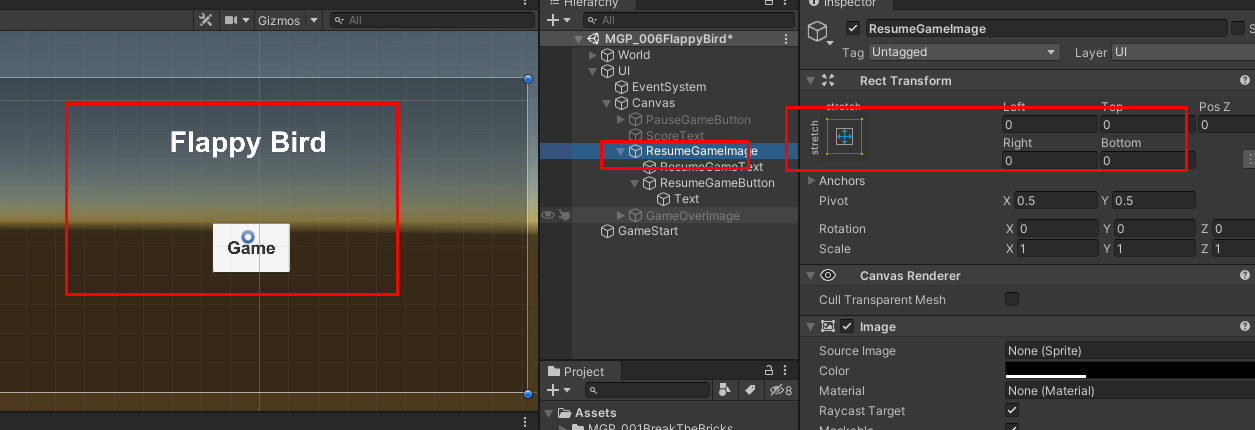
Task: Click search by type icon in Project
Action: click(725, 390)
